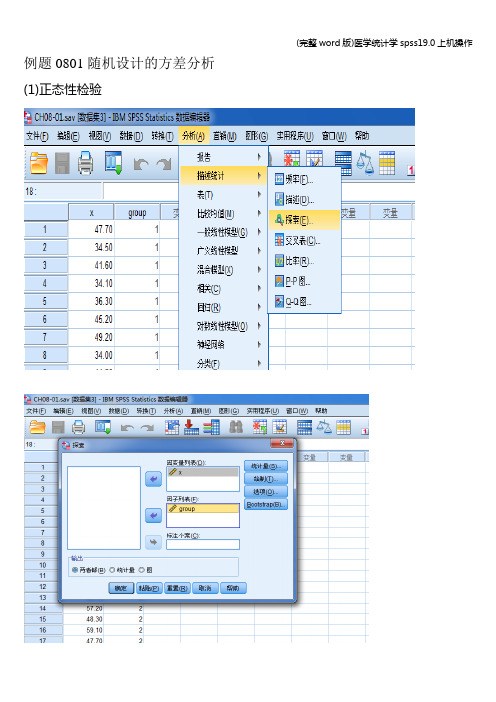Choose P-P 图... in submenu
This screenshot has height=702, width=496.
tap(304, 281)
